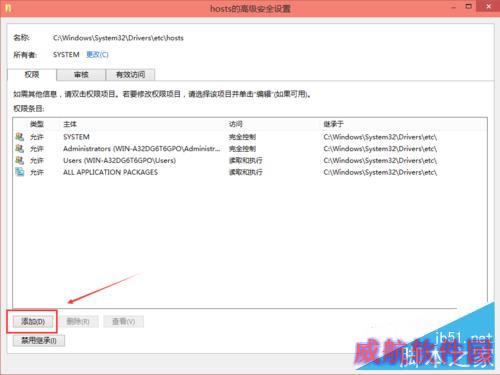The width and height of the screenshot is (500, 375).
Task: Click the SYSTEM owner value
Action: pos(66,55)
